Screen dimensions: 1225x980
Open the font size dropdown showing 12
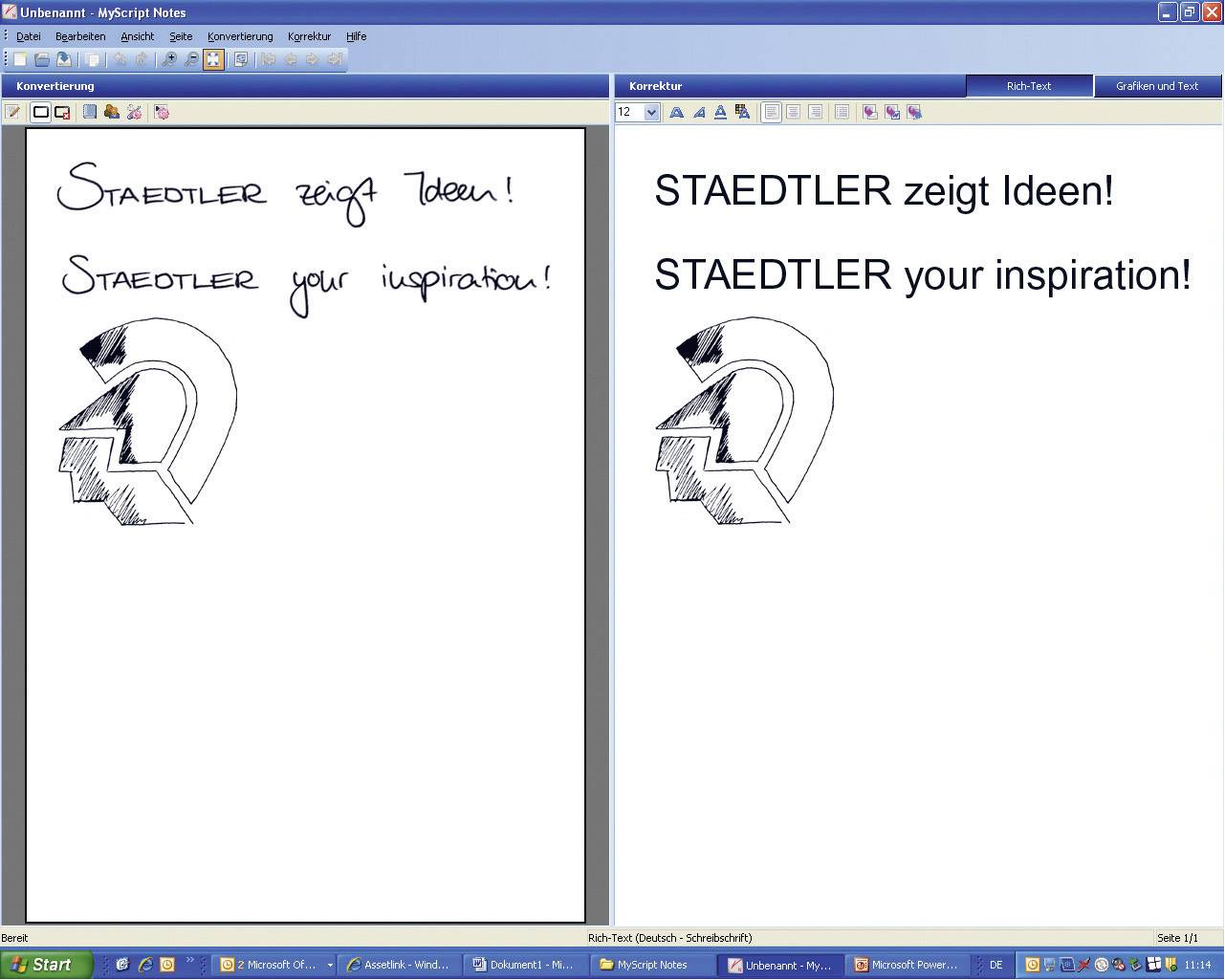tap(651, 112)
